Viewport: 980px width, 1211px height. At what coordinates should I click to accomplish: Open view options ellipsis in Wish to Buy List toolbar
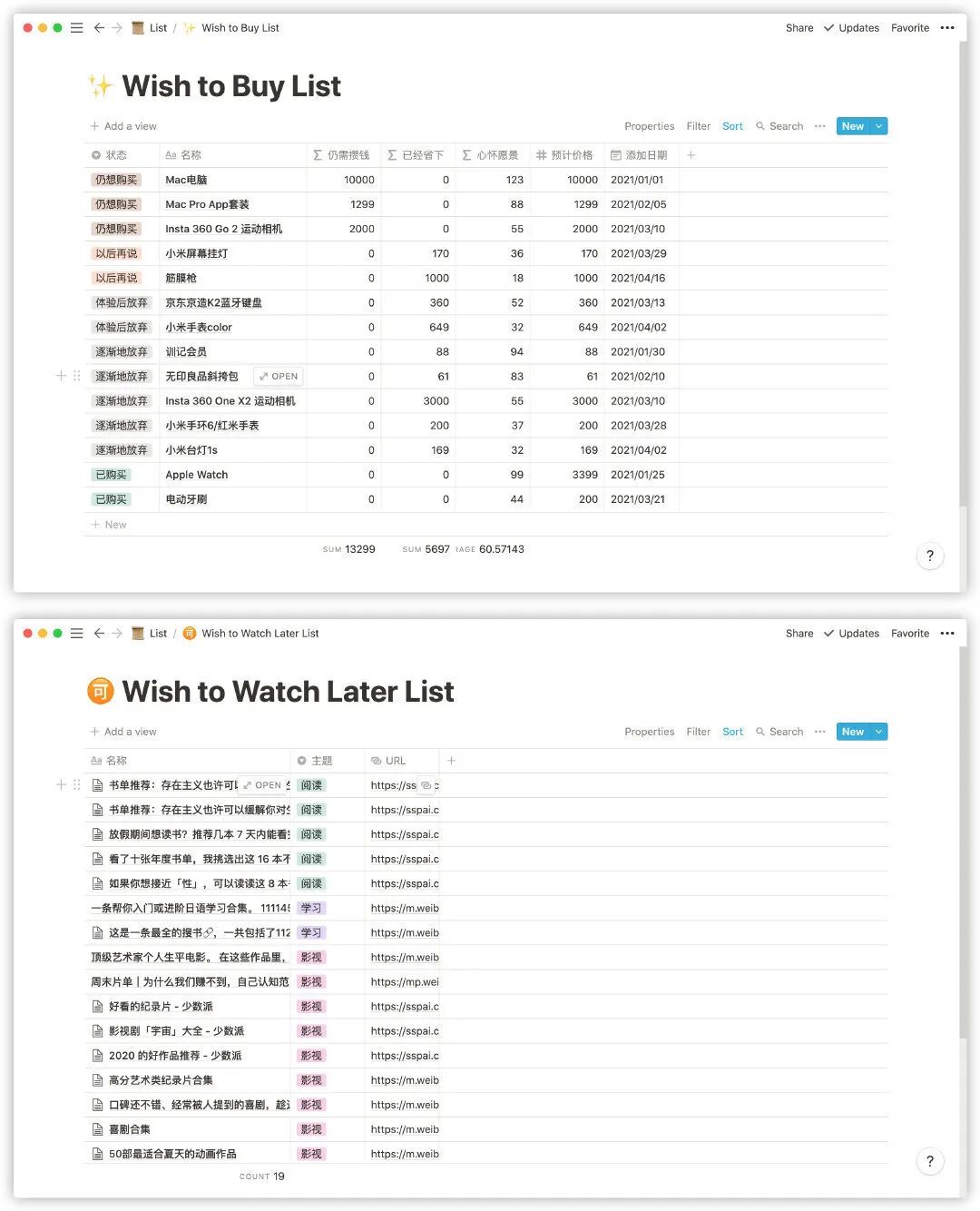[x=820, y=126]
